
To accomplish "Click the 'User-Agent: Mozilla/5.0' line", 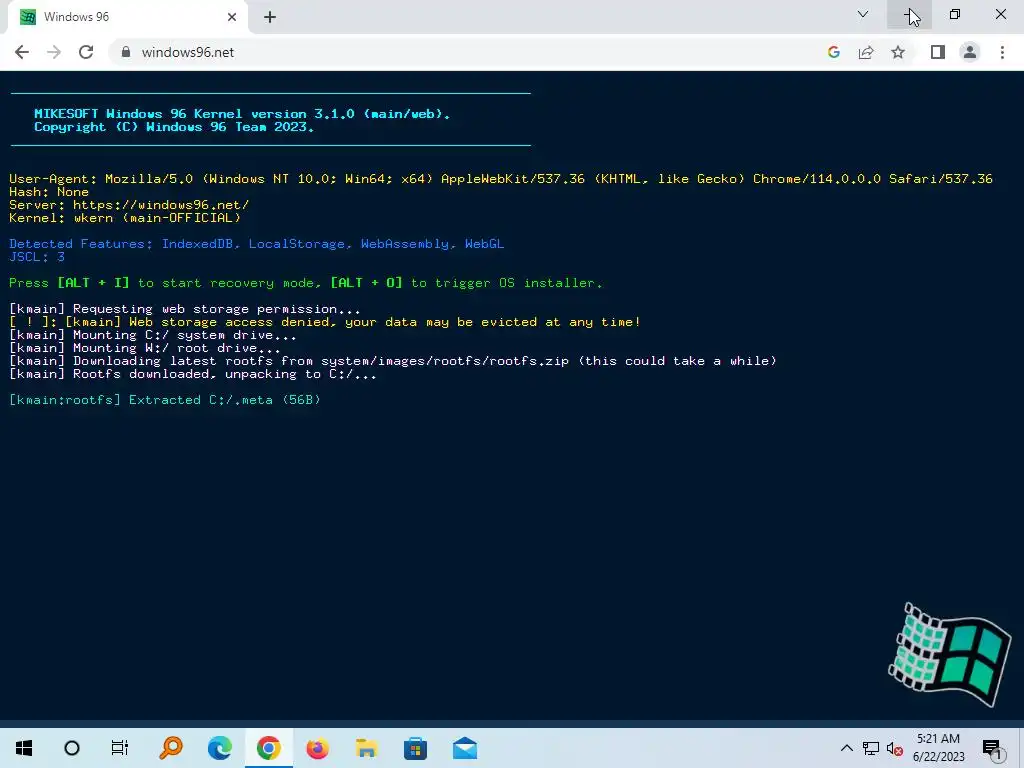I will (501, 178).
